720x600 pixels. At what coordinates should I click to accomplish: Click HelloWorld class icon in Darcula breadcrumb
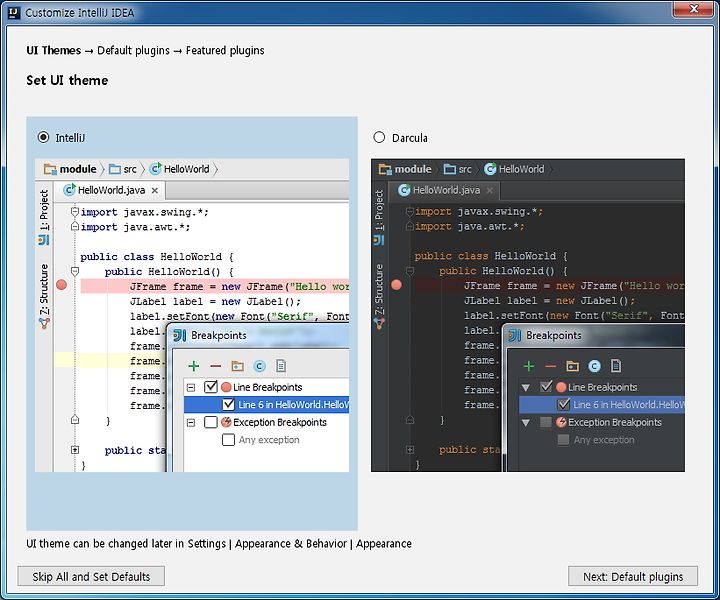coord(490,169)
